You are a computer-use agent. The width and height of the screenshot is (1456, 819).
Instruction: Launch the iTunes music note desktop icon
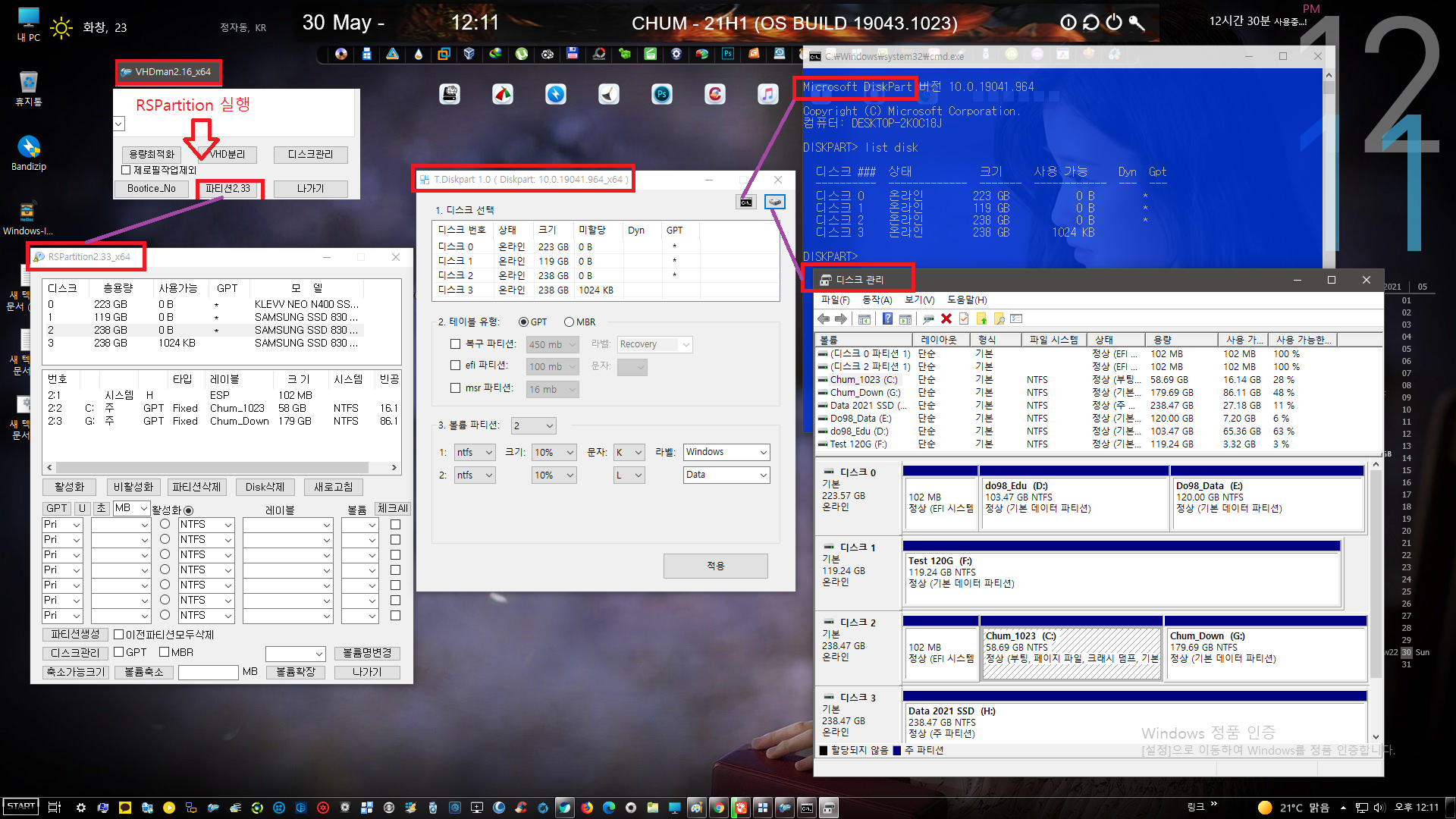pos(767,94)
